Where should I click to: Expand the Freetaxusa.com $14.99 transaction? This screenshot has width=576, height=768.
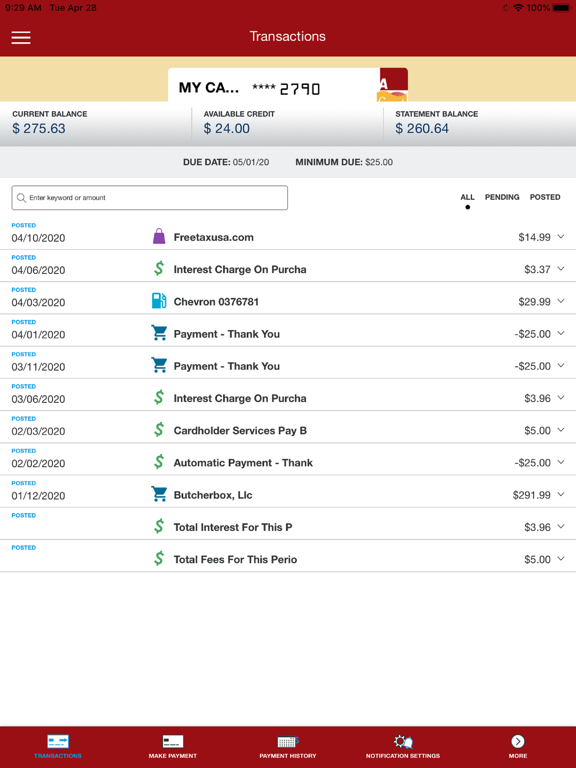(561, 237)
